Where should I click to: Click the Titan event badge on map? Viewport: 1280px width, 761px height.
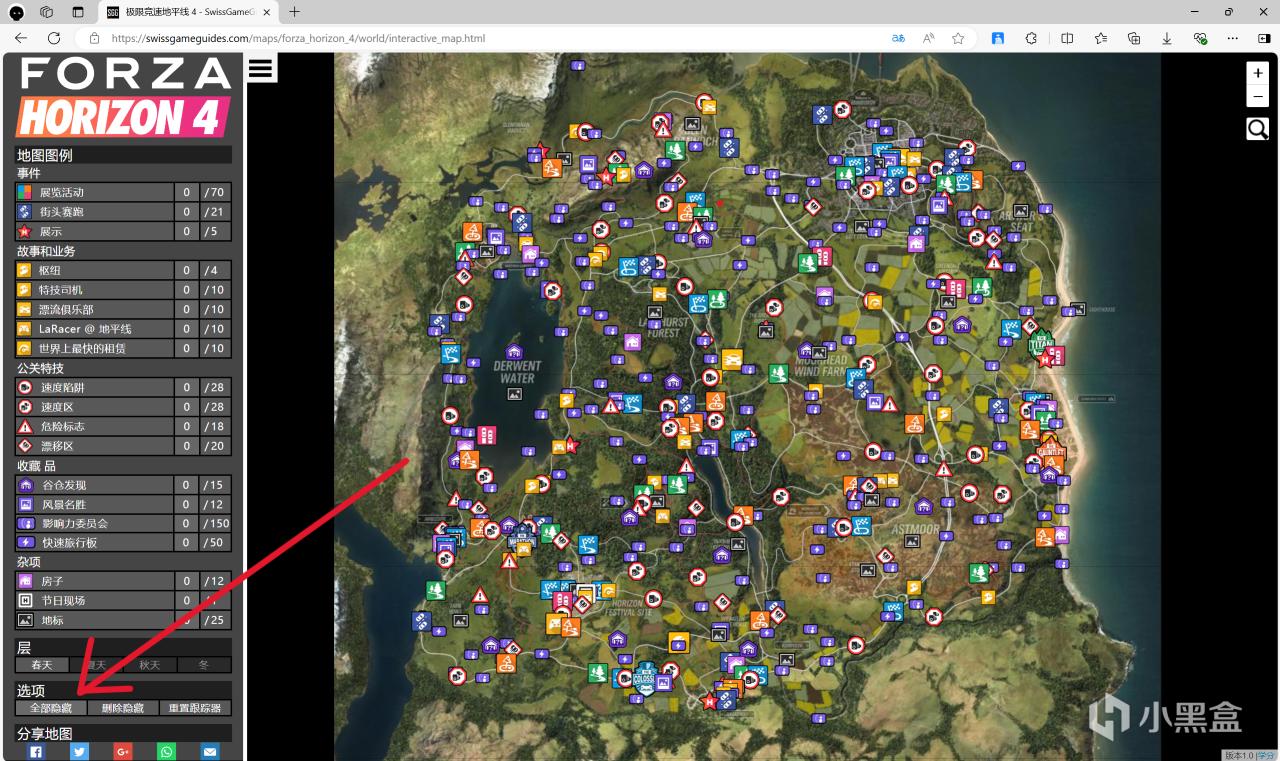[1041, 345]
